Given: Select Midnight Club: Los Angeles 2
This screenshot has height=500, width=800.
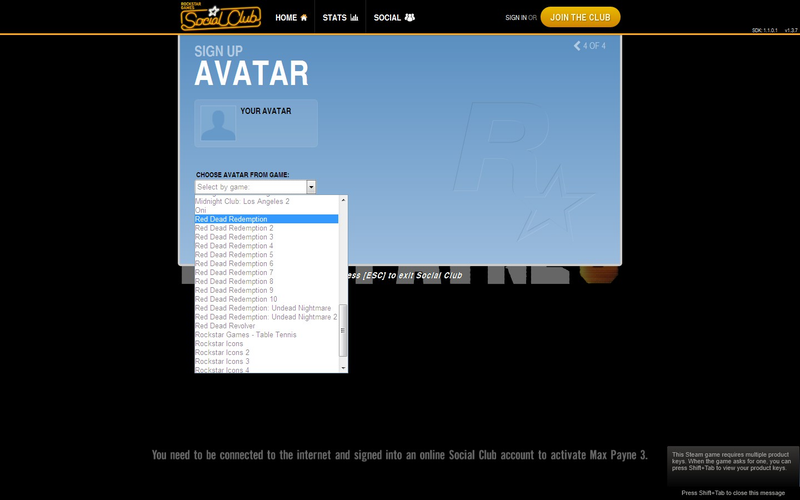Looking at the screenshot, I should pos(266,202).
